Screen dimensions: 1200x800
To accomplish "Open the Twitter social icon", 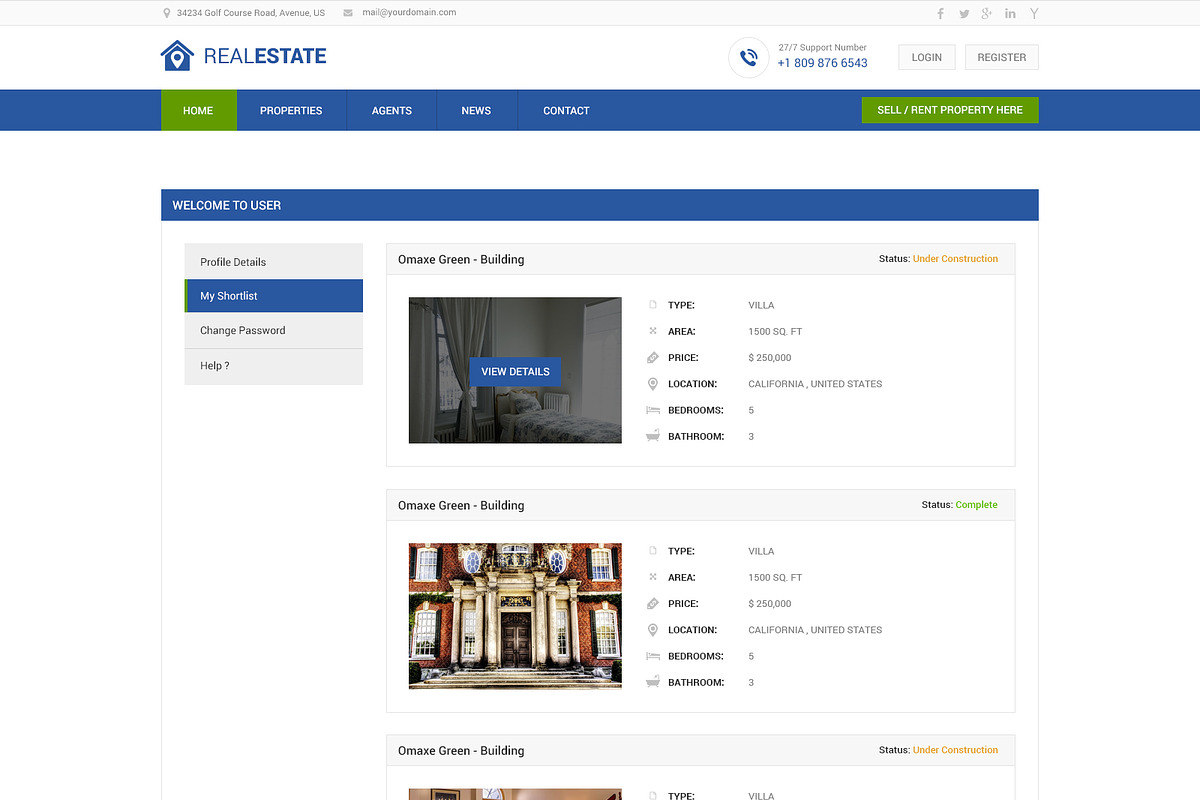I will click(964, 13).
